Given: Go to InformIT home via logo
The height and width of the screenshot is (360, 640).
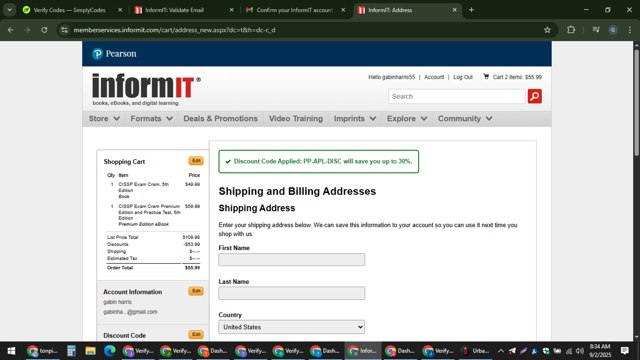Looking at the screenshot, I should click(146, 89).
